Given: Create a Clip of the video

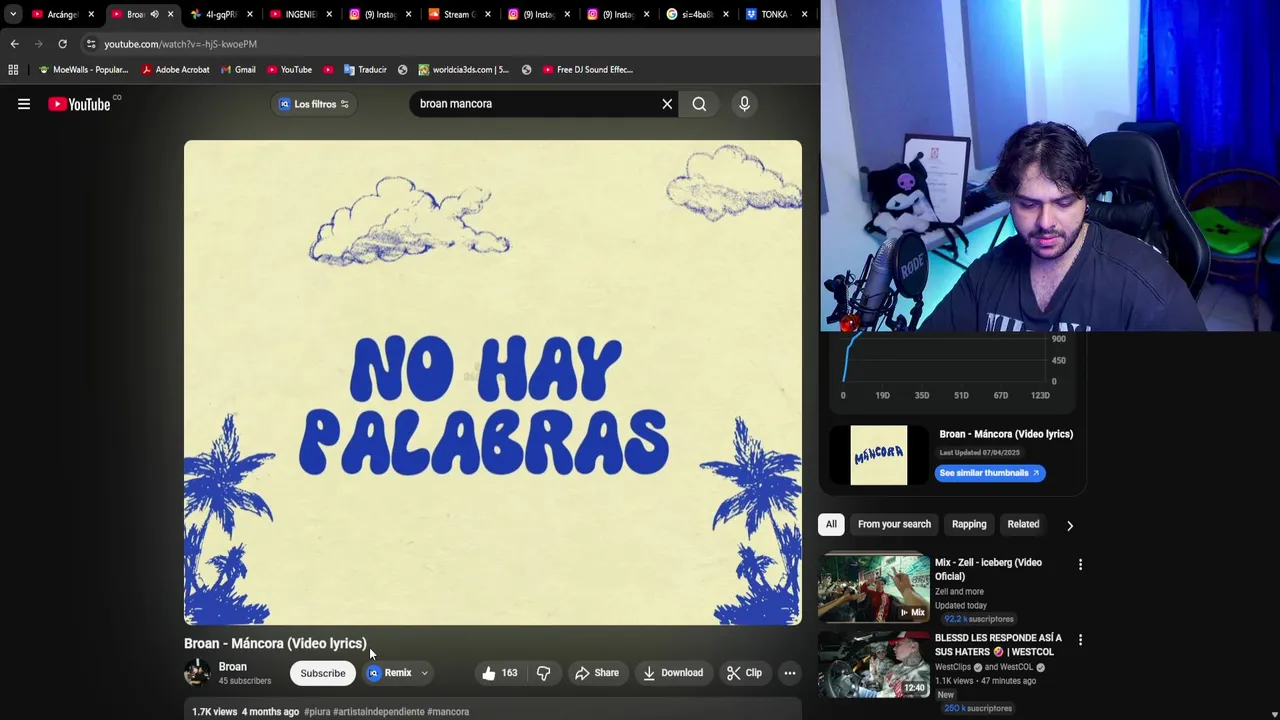Looking at the screenshot, I should coord(744,673).
